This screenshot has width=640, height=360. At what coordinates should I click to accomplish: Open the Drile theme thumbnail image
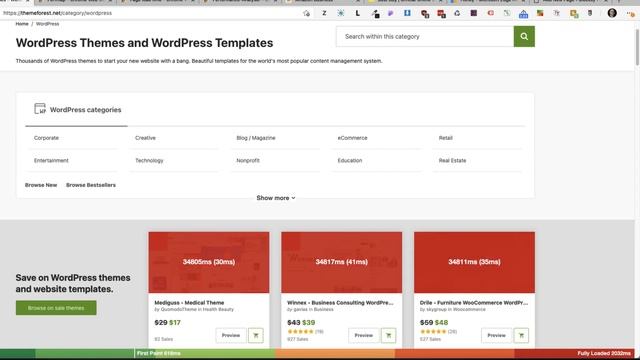[x=474, y=262]
